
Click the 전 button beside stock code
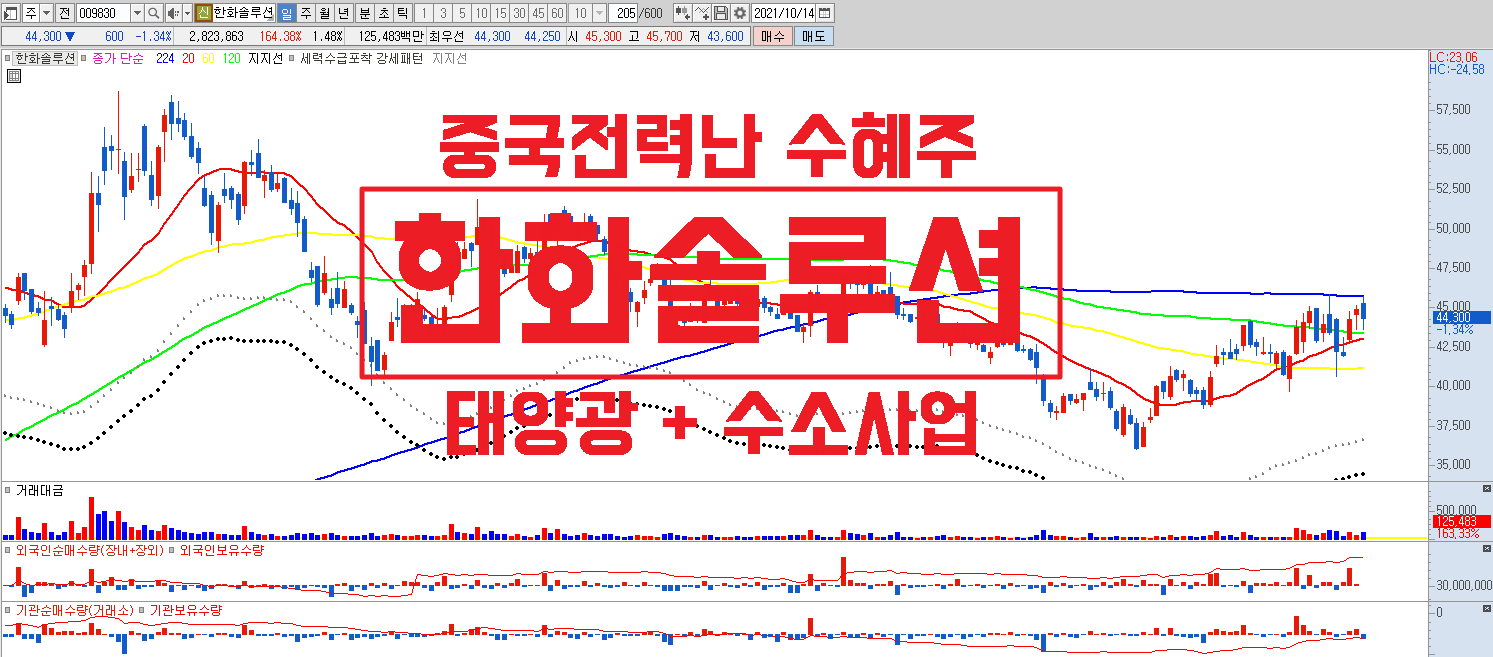click(65, 13)
